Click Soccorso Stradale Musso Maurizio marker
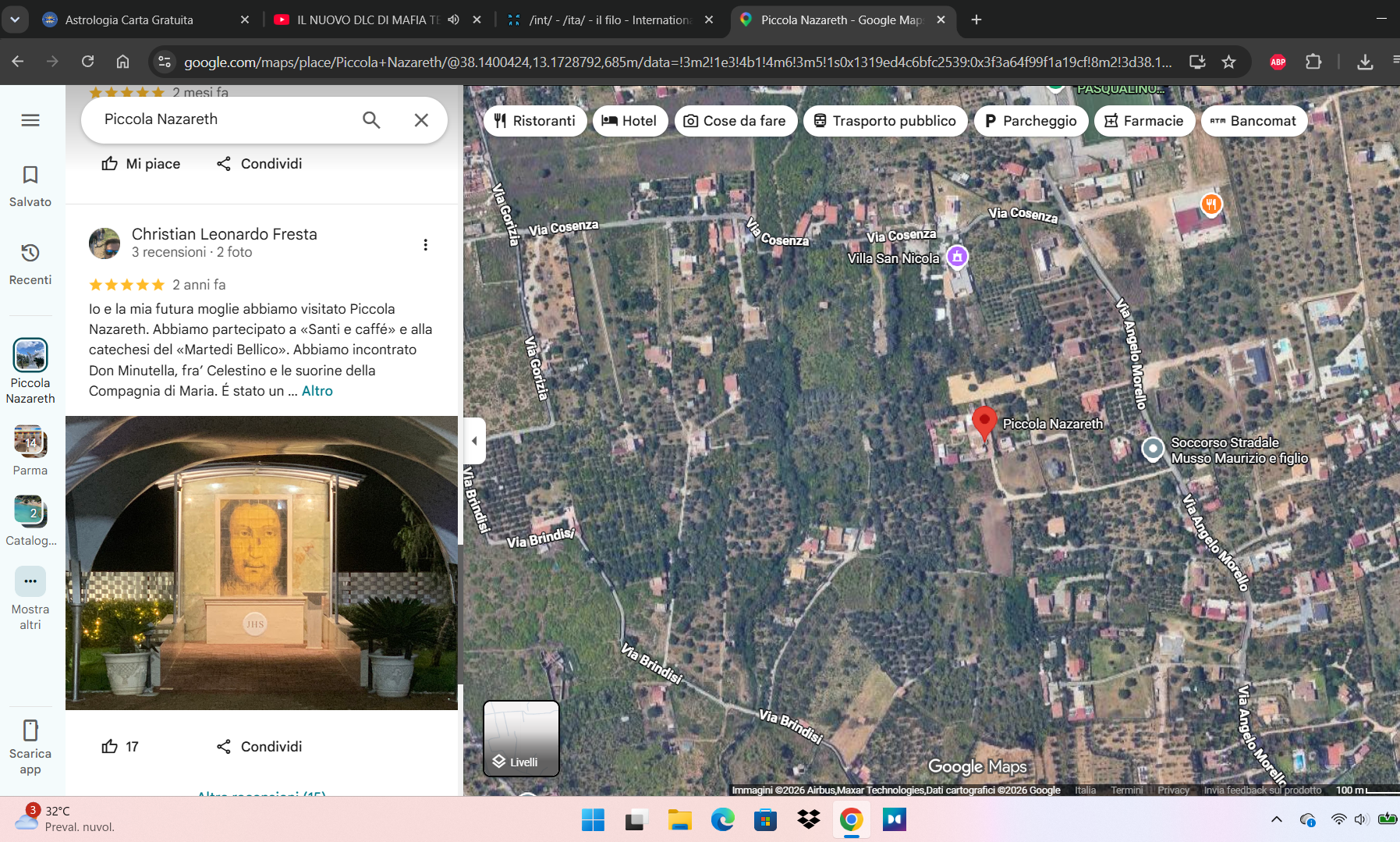1400x842 pixels. pos(1153,449)
